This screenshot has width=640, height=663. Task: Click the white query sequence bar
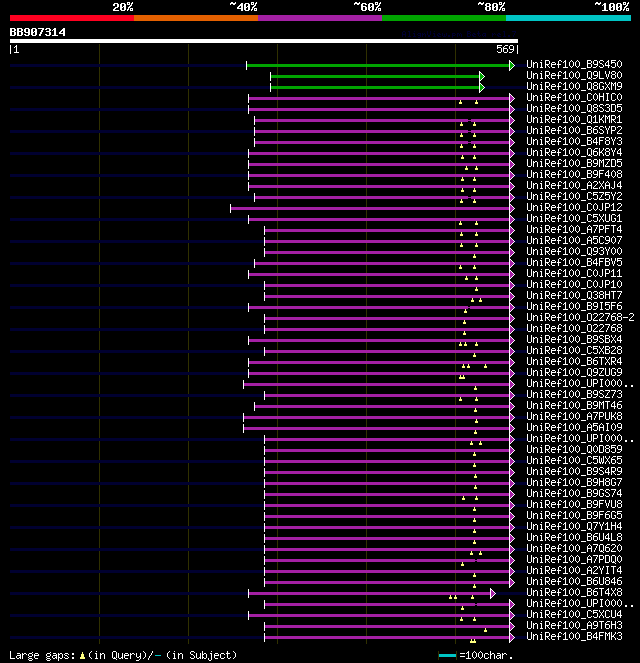click(264, 41)
